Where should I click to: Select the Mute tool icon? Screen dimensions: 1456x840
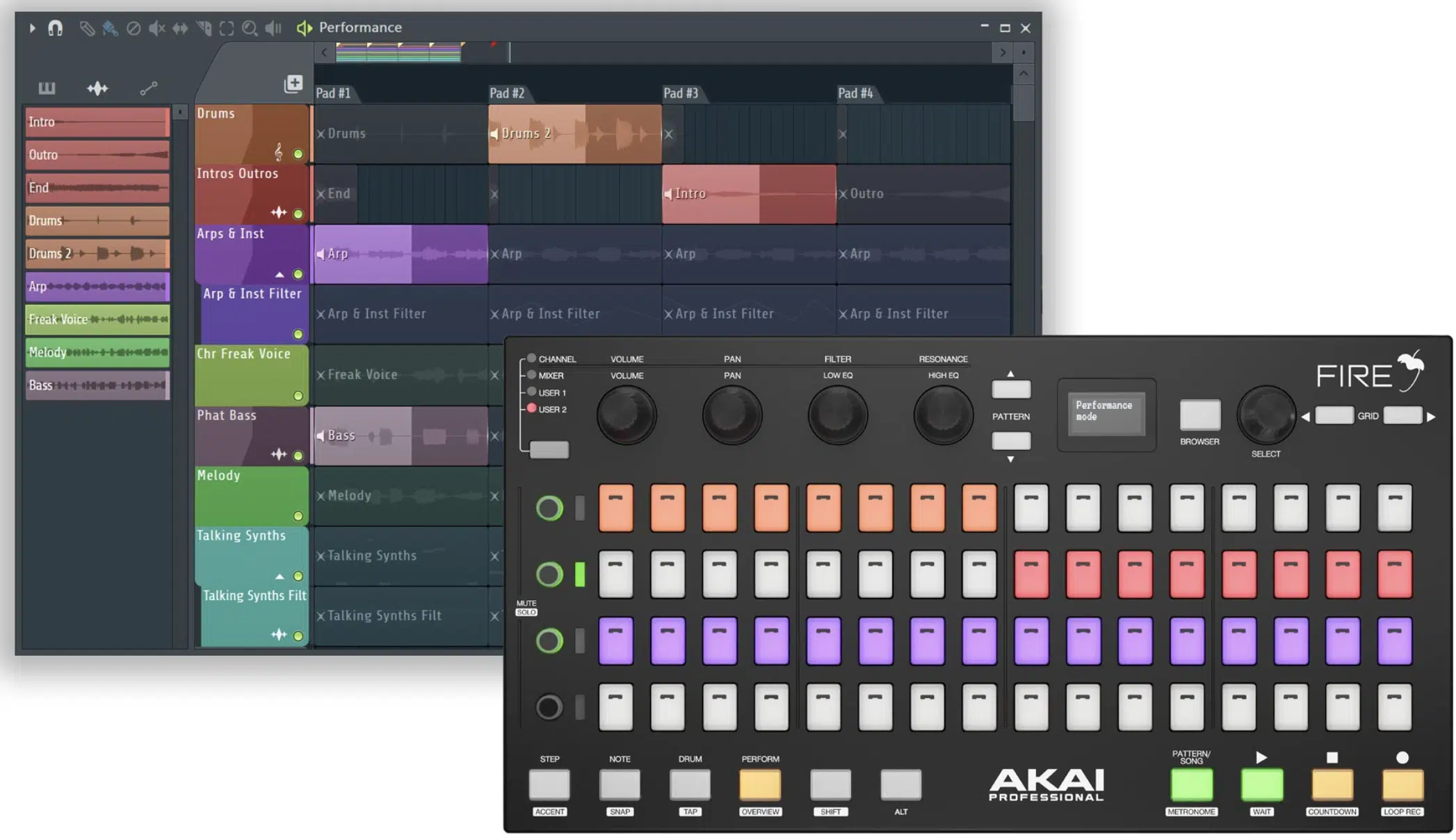(157, 28)
